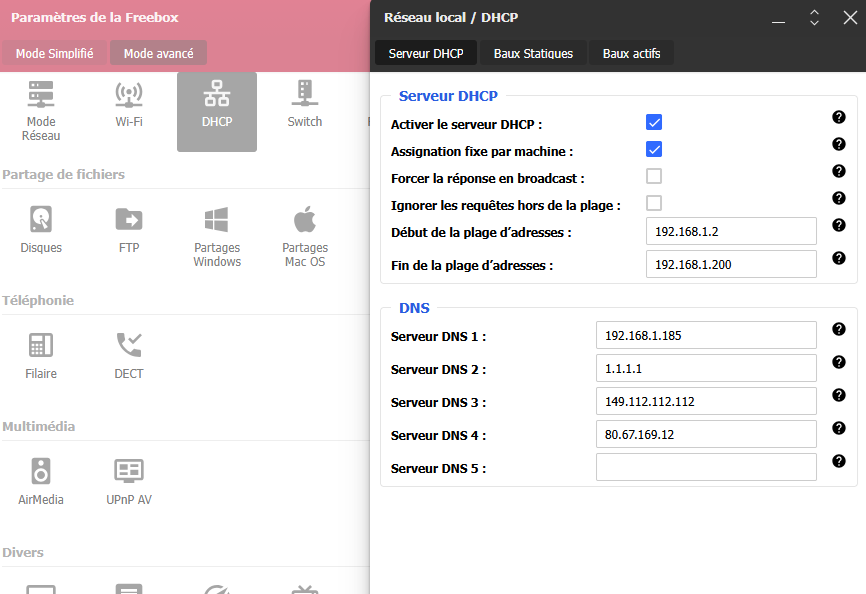Expand or collapse the DHCP window arrows
The image size is (866, 594).
pos(814,18)
